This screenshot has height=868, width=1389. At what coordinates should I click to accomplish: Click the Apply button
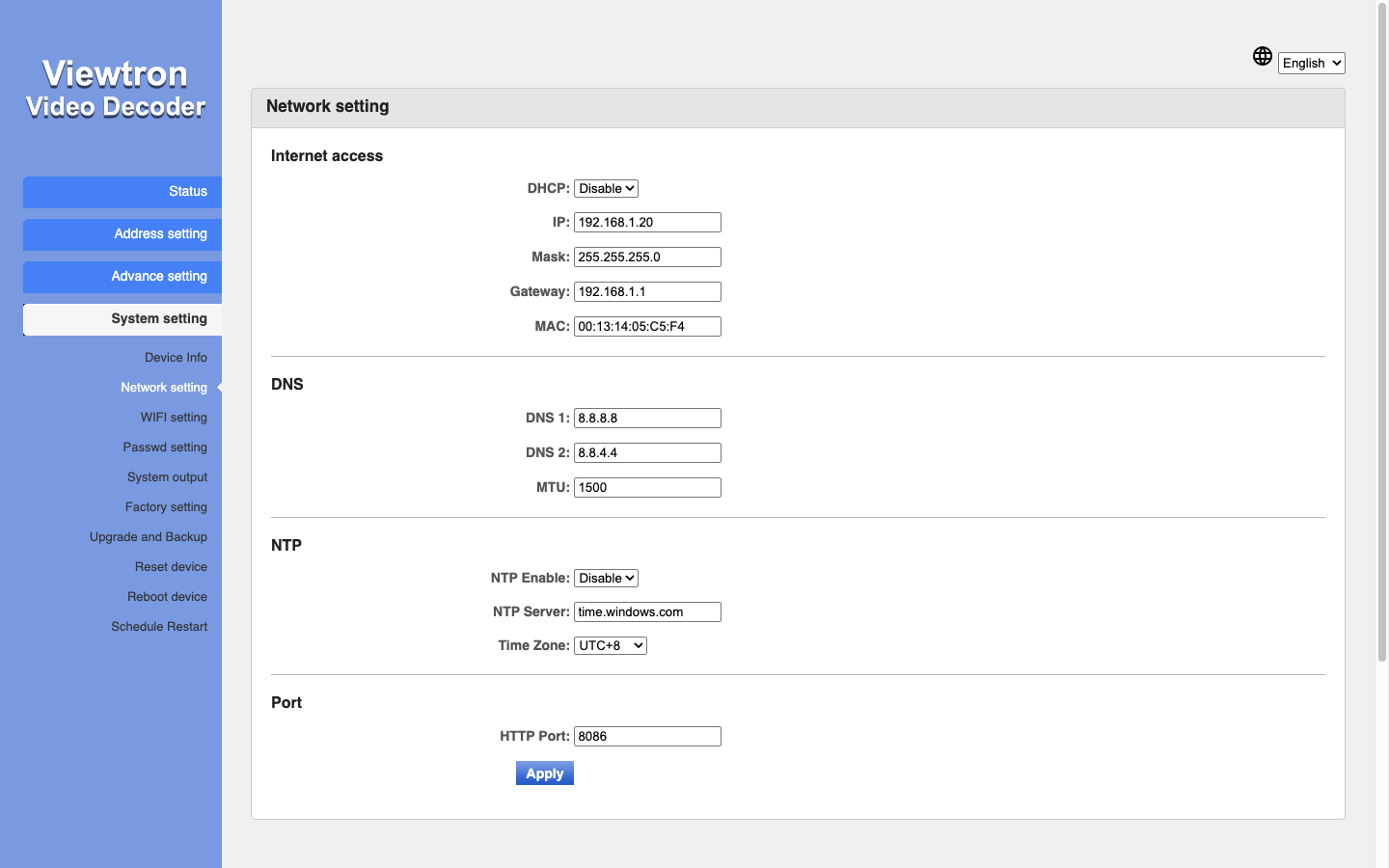point(544,773)
